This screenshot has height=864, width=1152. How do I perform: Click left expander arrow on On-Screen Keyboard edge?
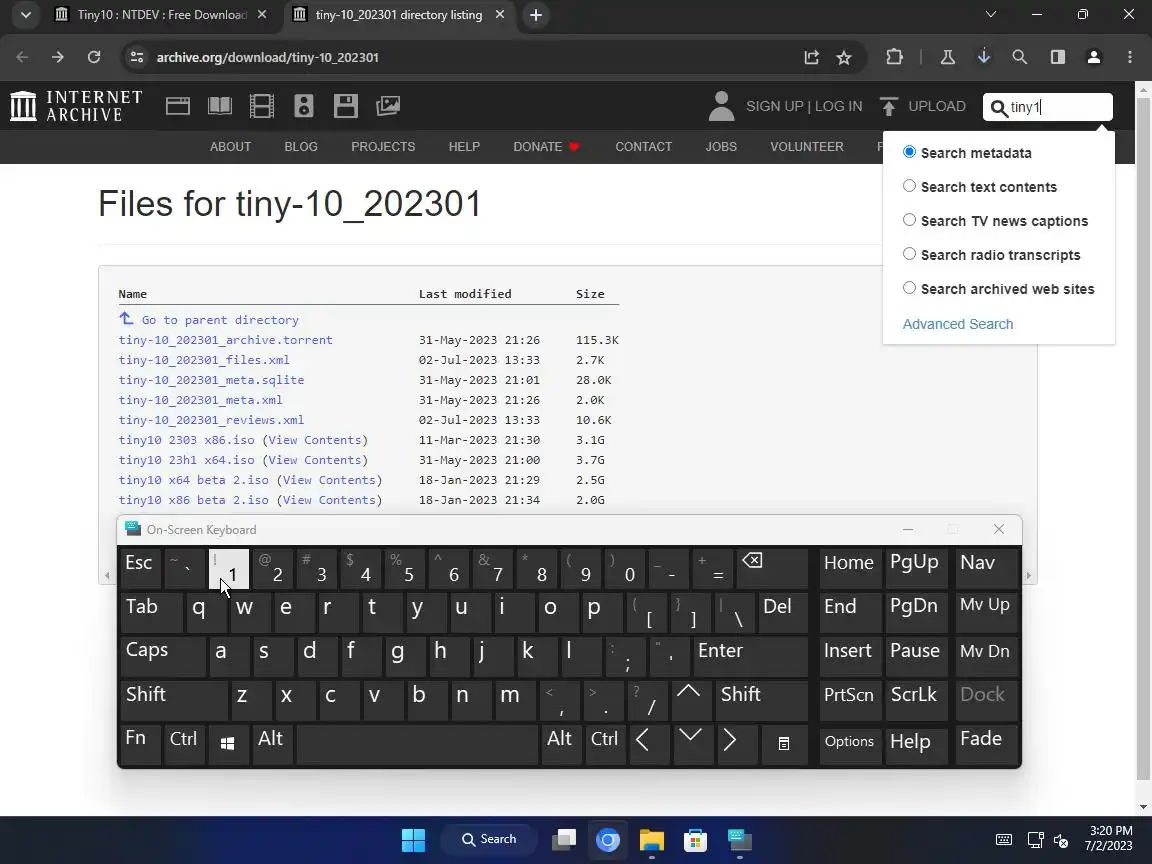pos(108,575)
